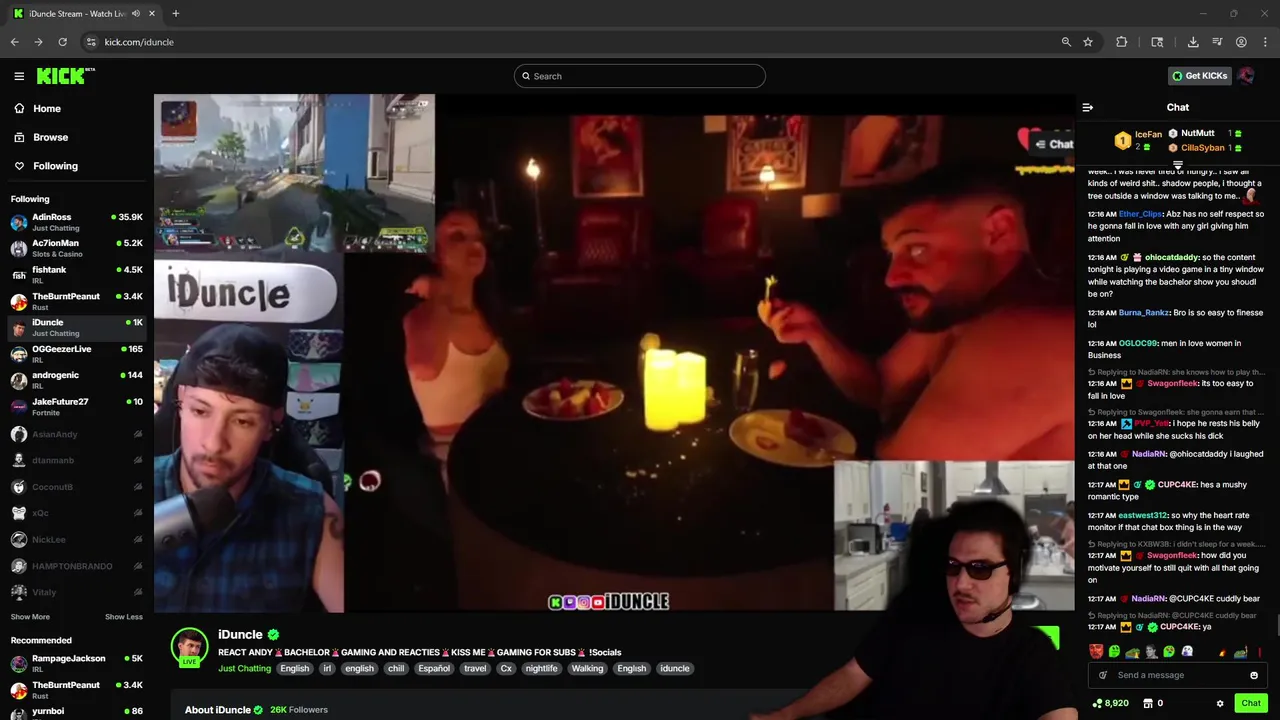Go back in browser
The width and height of the screenshot is (1280, 720).
[x=15, y=42]
